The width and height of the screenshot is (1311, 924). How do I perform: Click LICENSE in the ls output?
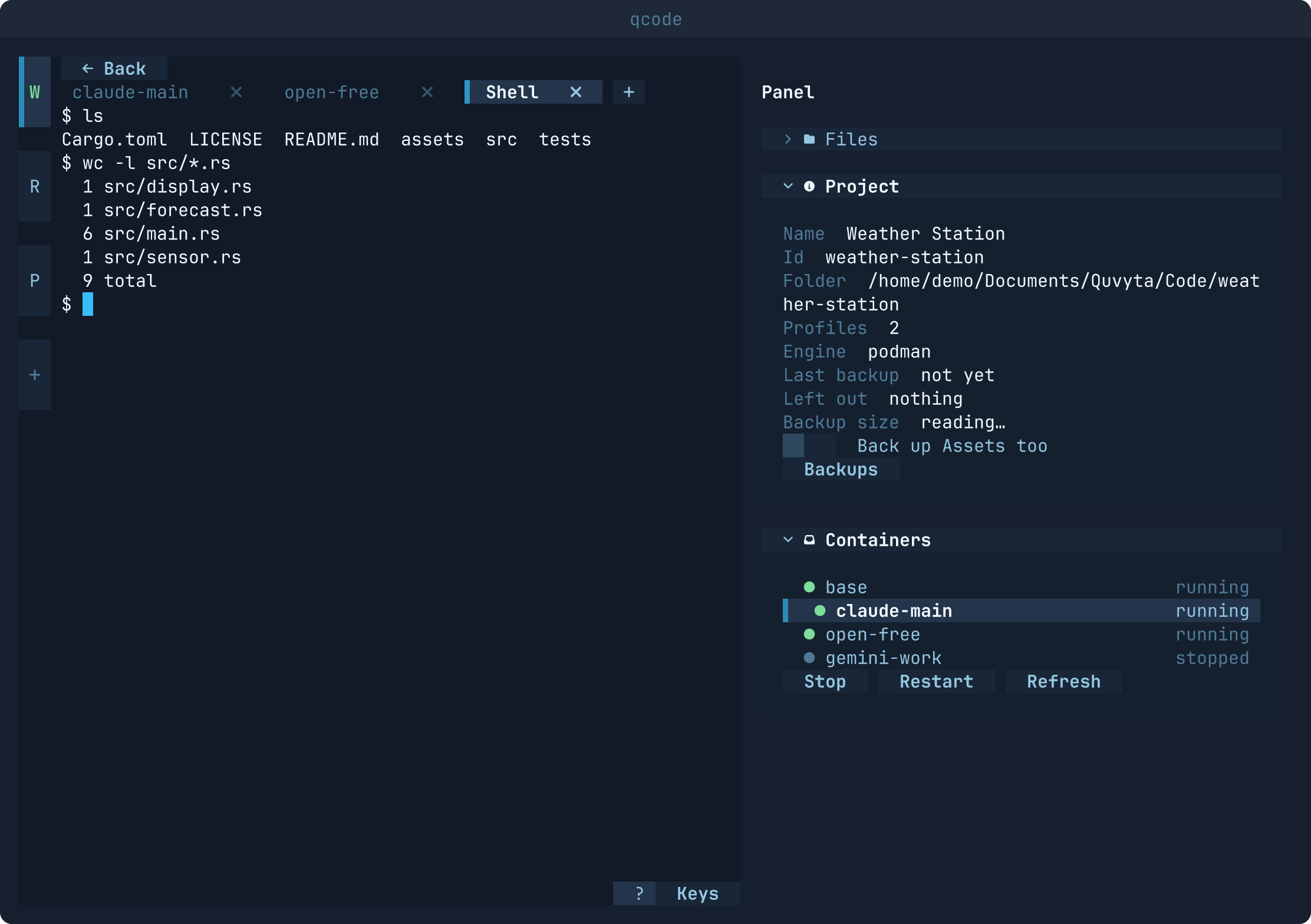tap(226, 139)
